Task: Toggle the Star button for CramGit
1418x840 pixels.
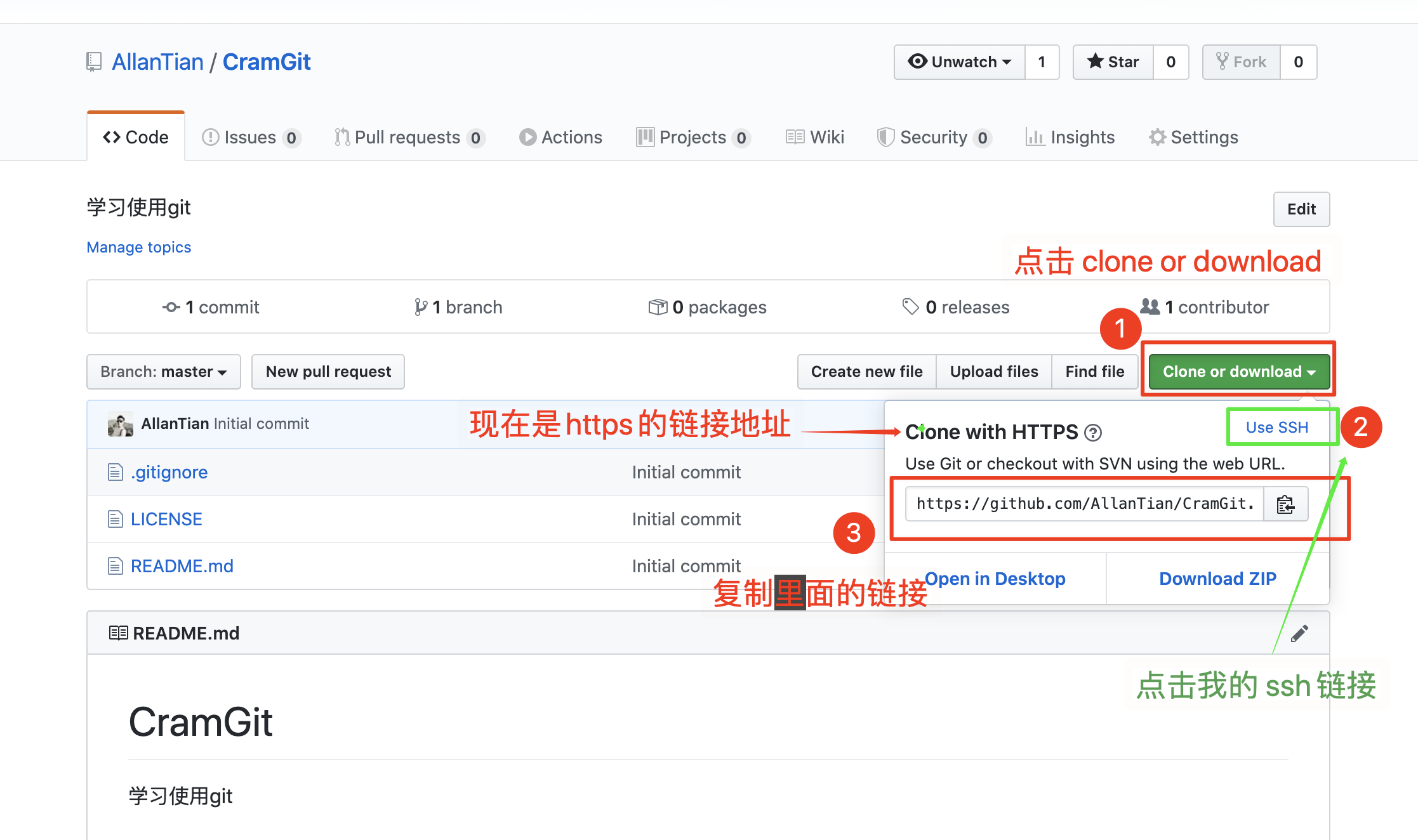Action: click(x=1113, y=62)
